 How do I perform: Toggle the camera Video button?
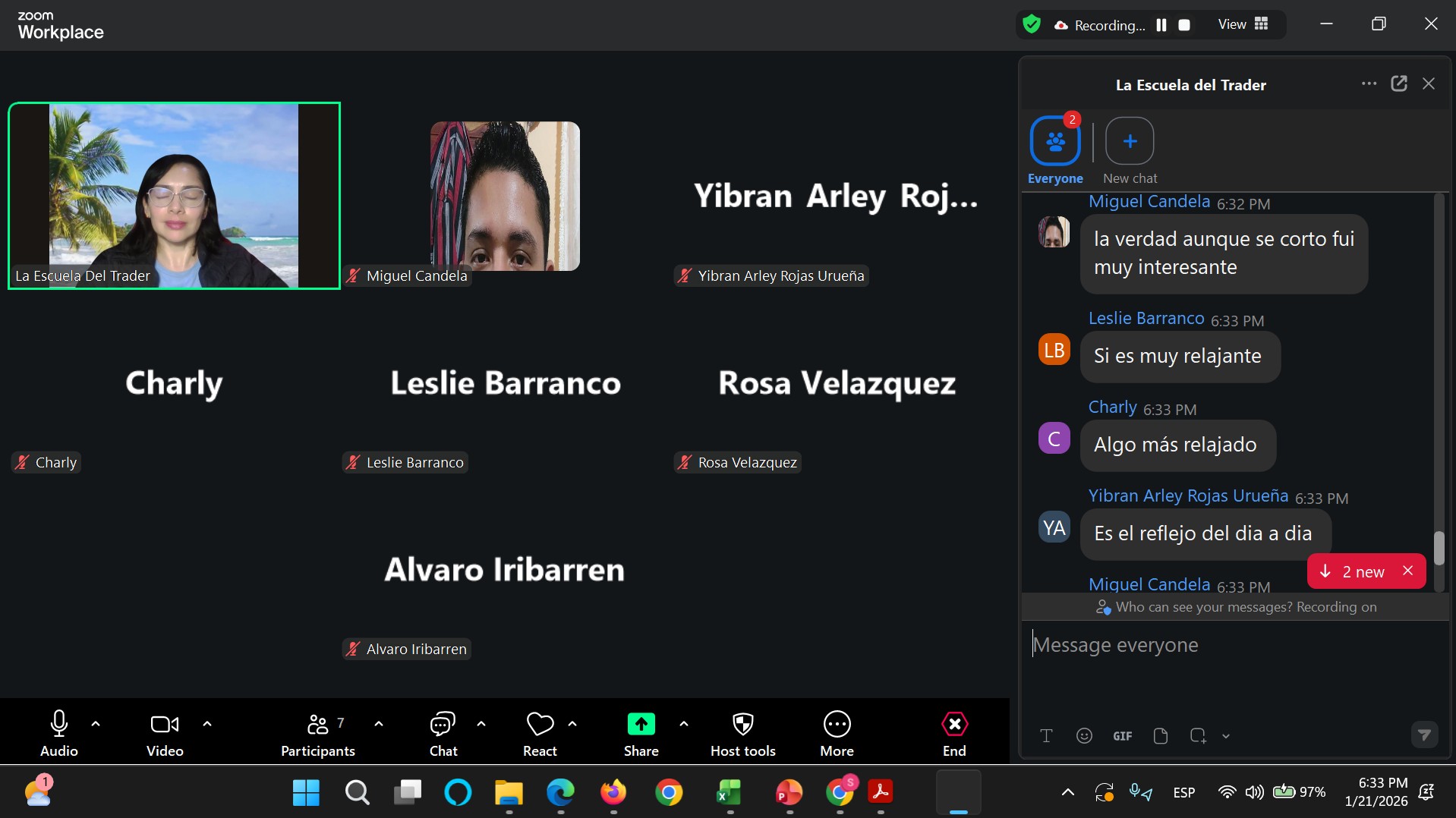[165, 725]
